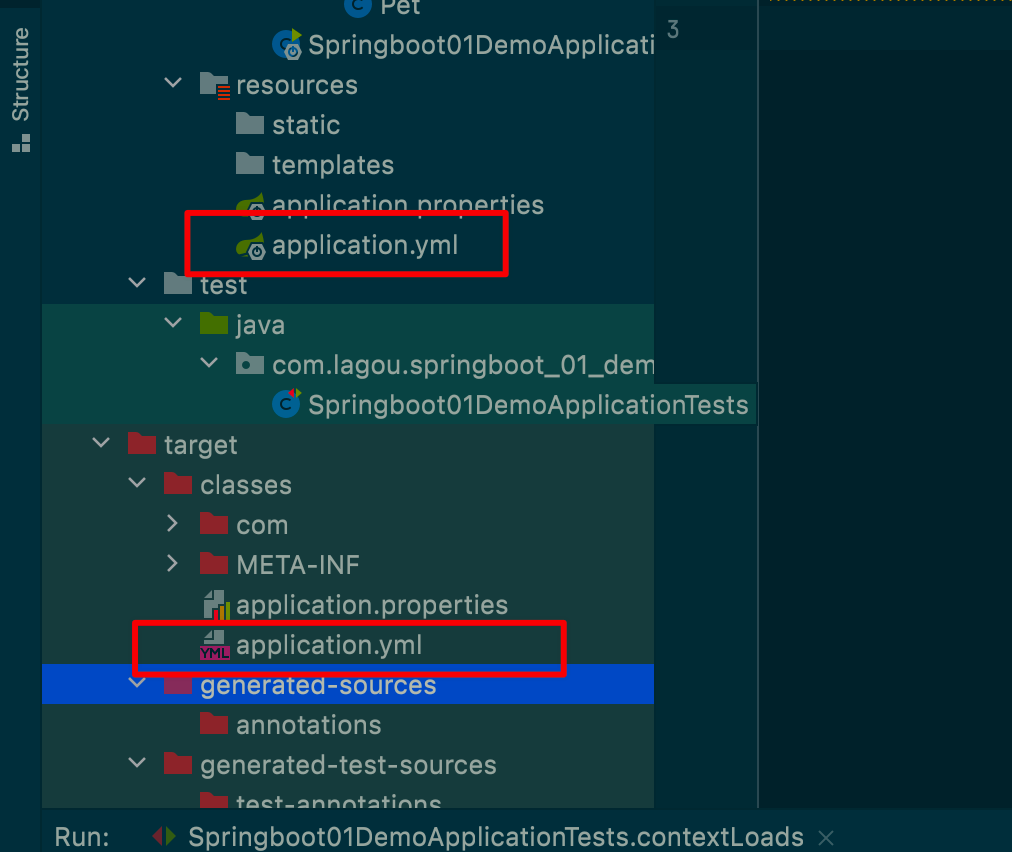Click the YML file icon under classes
The width and height of the screenshot is (1012, 852).
(214, 645)
